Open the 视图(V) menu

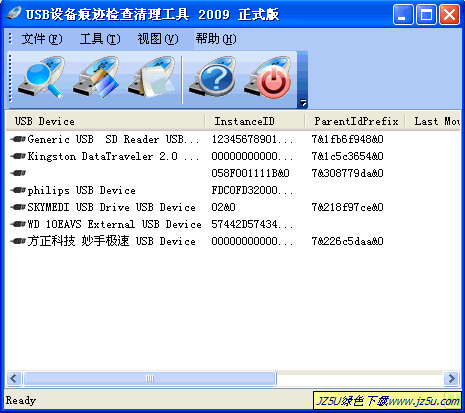click(x=158, y=39)
